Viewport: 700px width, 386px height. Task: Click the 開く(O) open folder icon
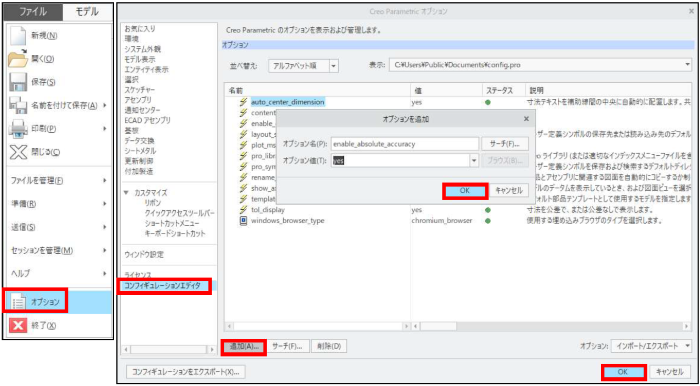tap(18, 59)
